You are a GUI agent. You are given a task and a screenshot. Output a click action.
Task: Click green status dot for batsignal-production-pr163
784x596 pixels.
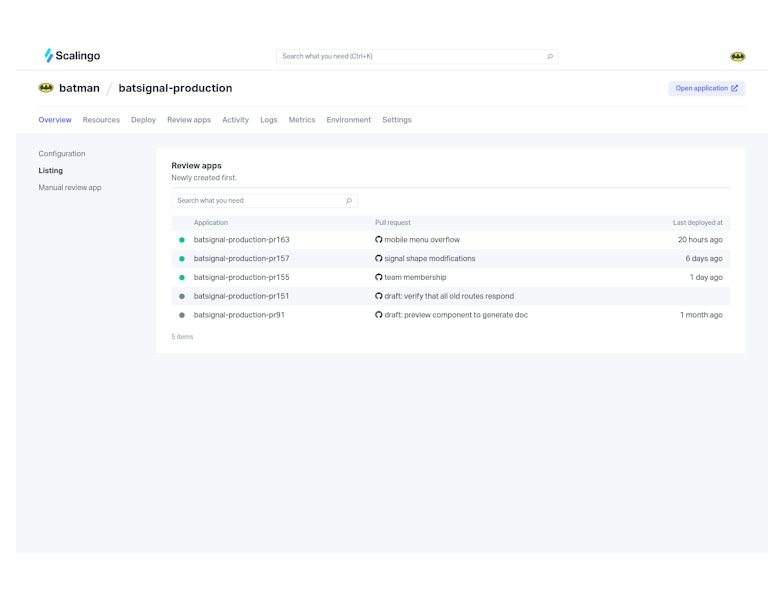[x=182, y=240]
